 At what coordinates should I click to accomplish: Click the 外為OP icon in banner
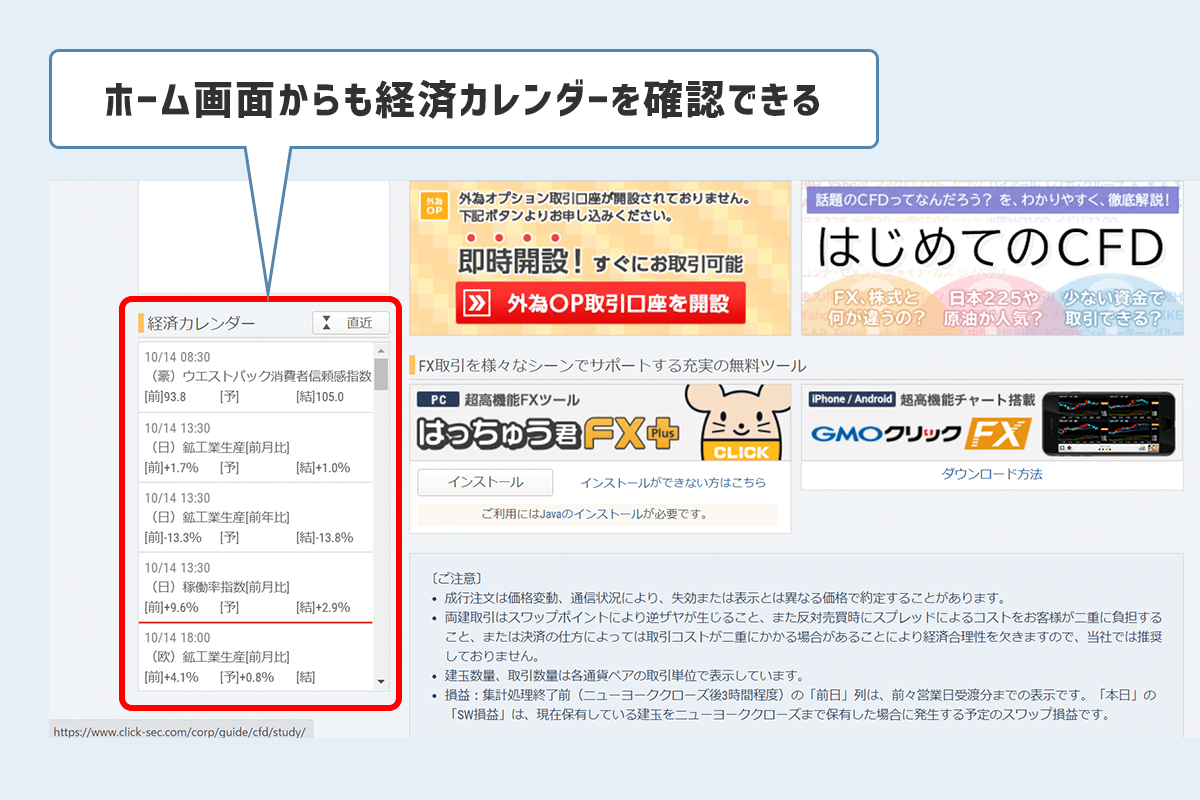pyautogui.click(x=433, y=206)
